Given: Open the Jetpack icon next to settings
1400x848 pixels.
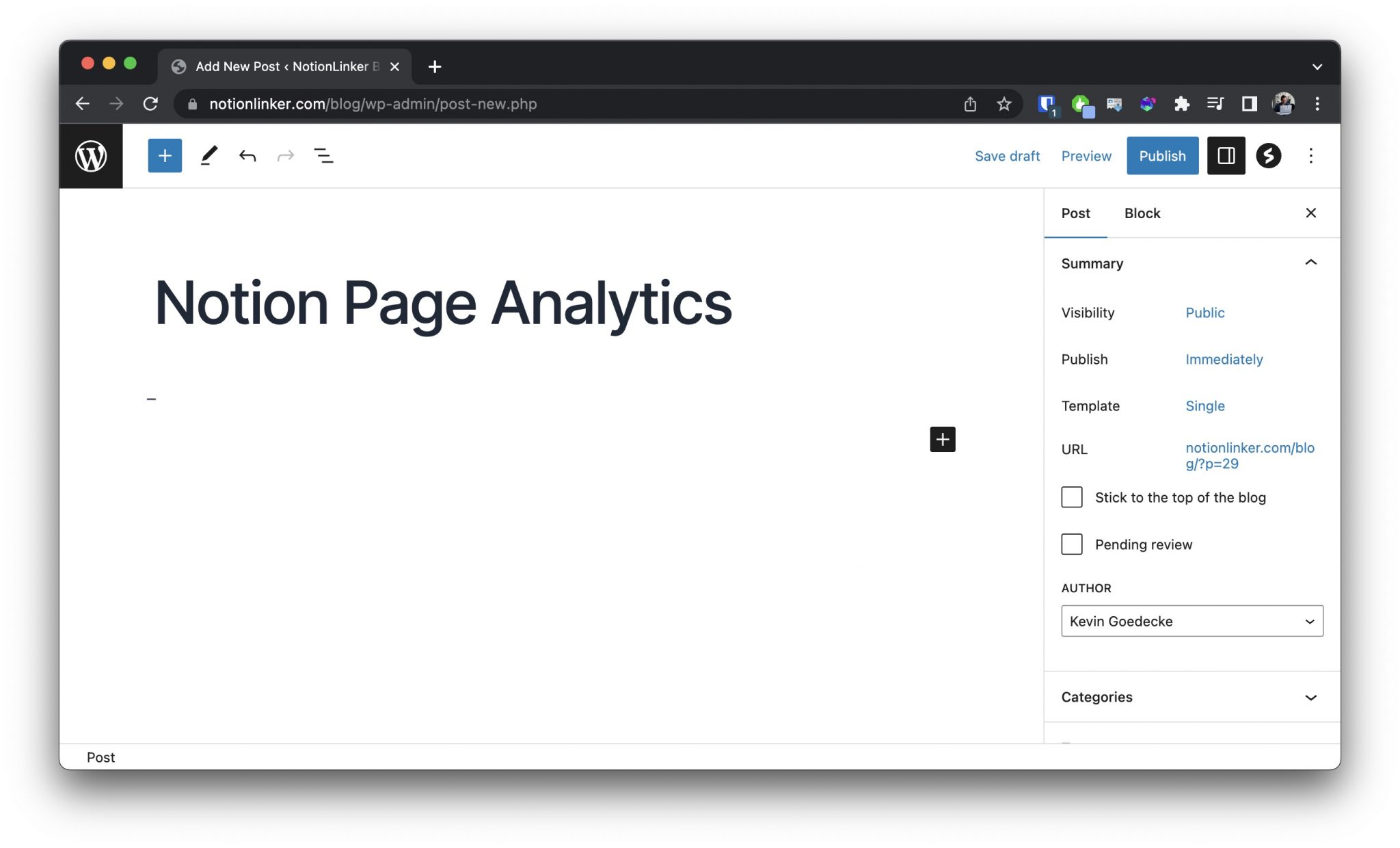Looking at the screenshot, I should point(1269,155).
